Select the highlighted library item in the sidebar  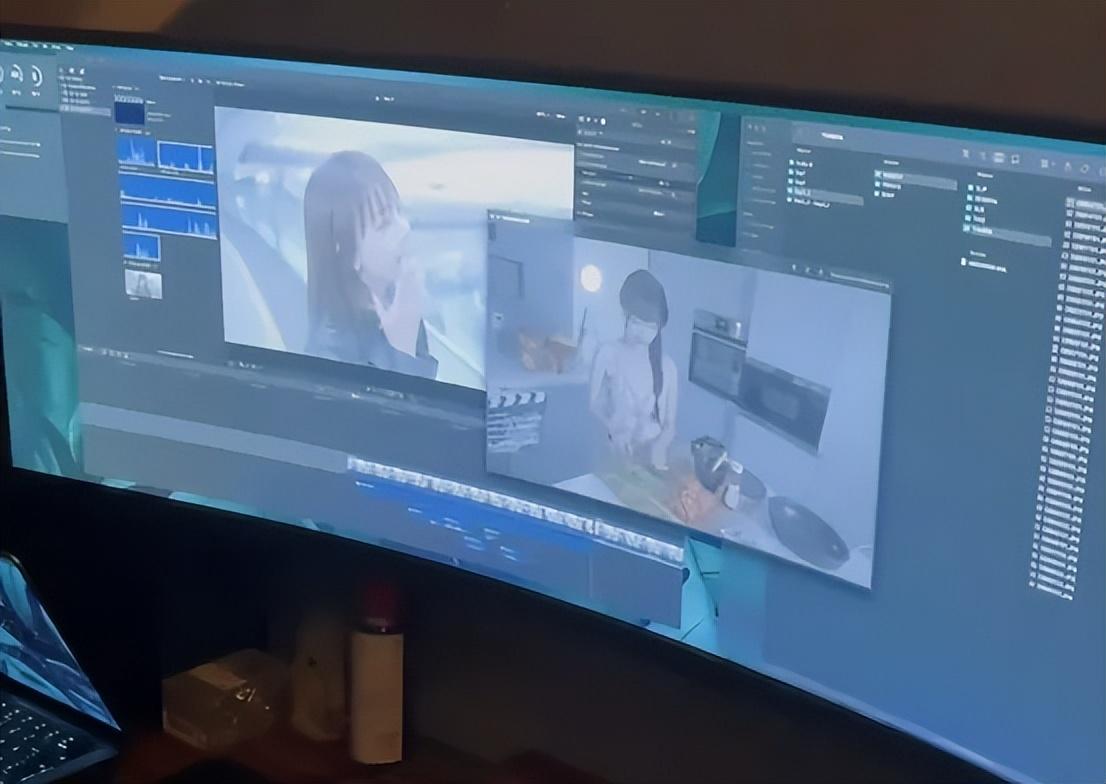click(85, 108)
